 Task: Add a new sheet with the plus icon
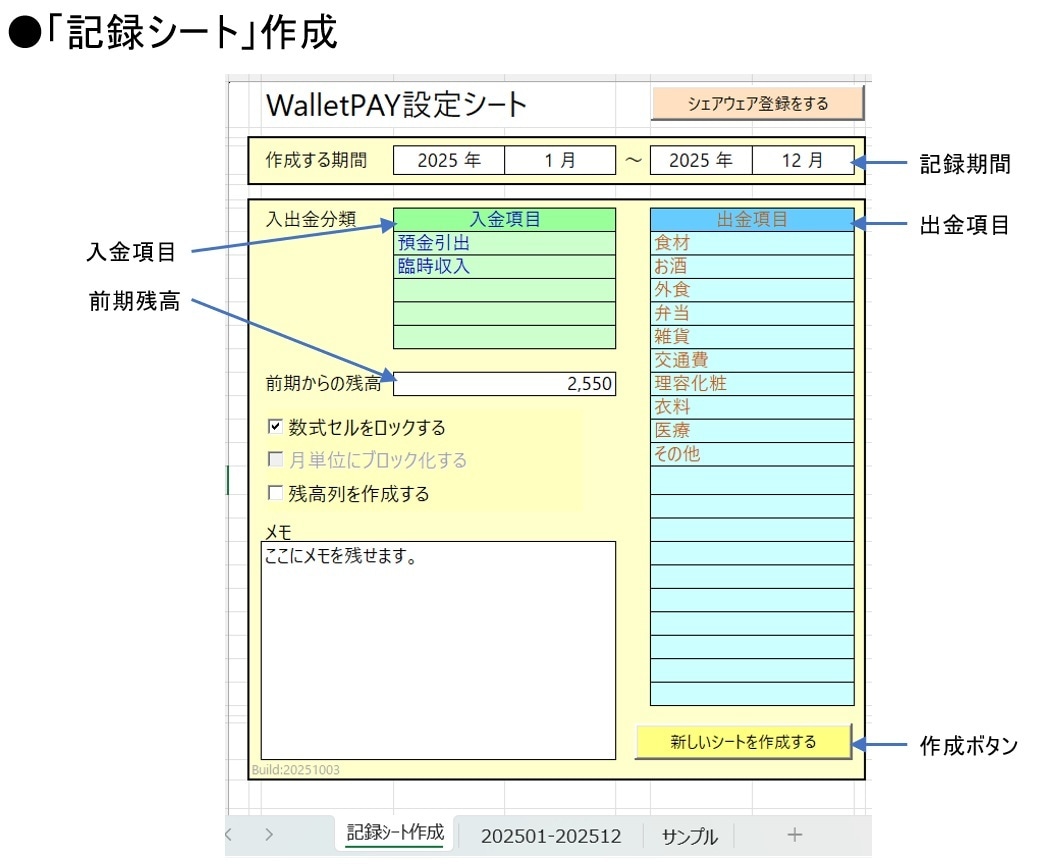click(x=794, y=835)
